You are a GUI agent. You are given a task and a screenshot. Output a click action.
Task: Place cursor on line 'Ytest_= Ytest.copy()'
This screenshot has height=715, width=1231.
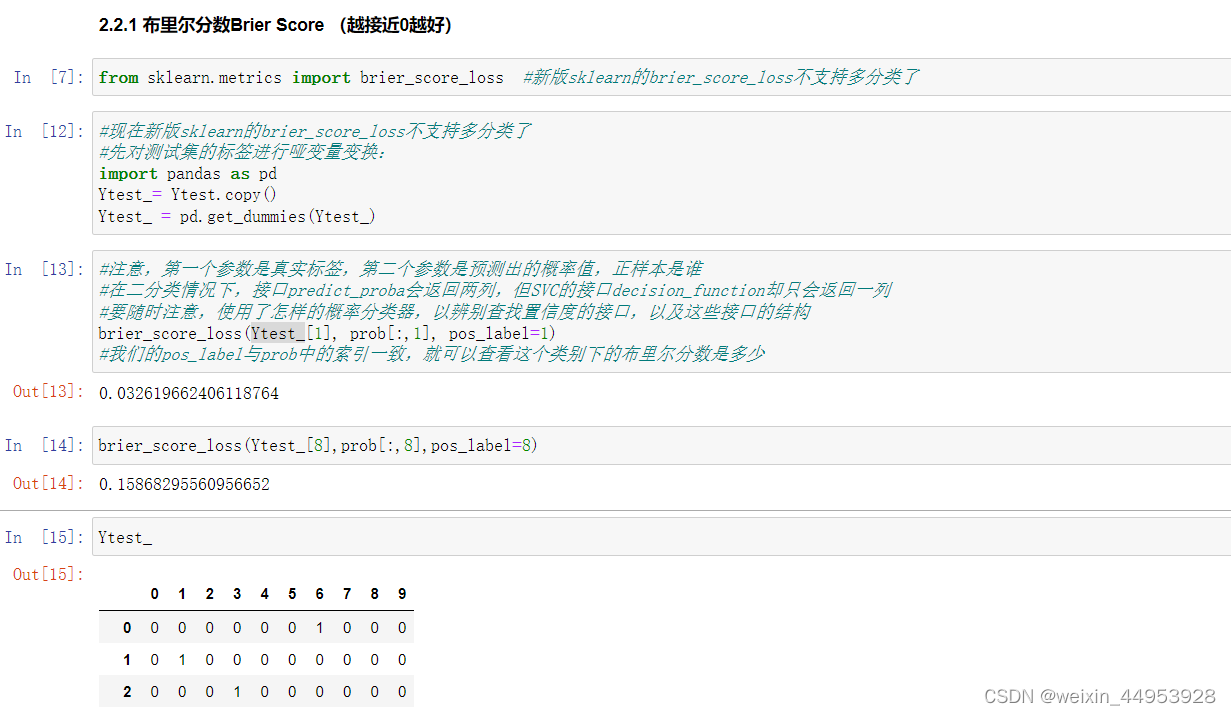point(187,195)
